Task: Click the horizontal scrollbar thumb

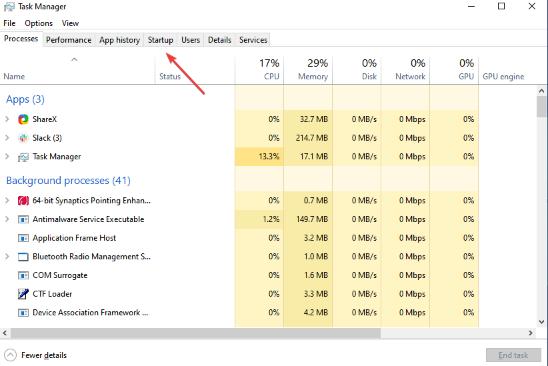Action: (195, 333)
